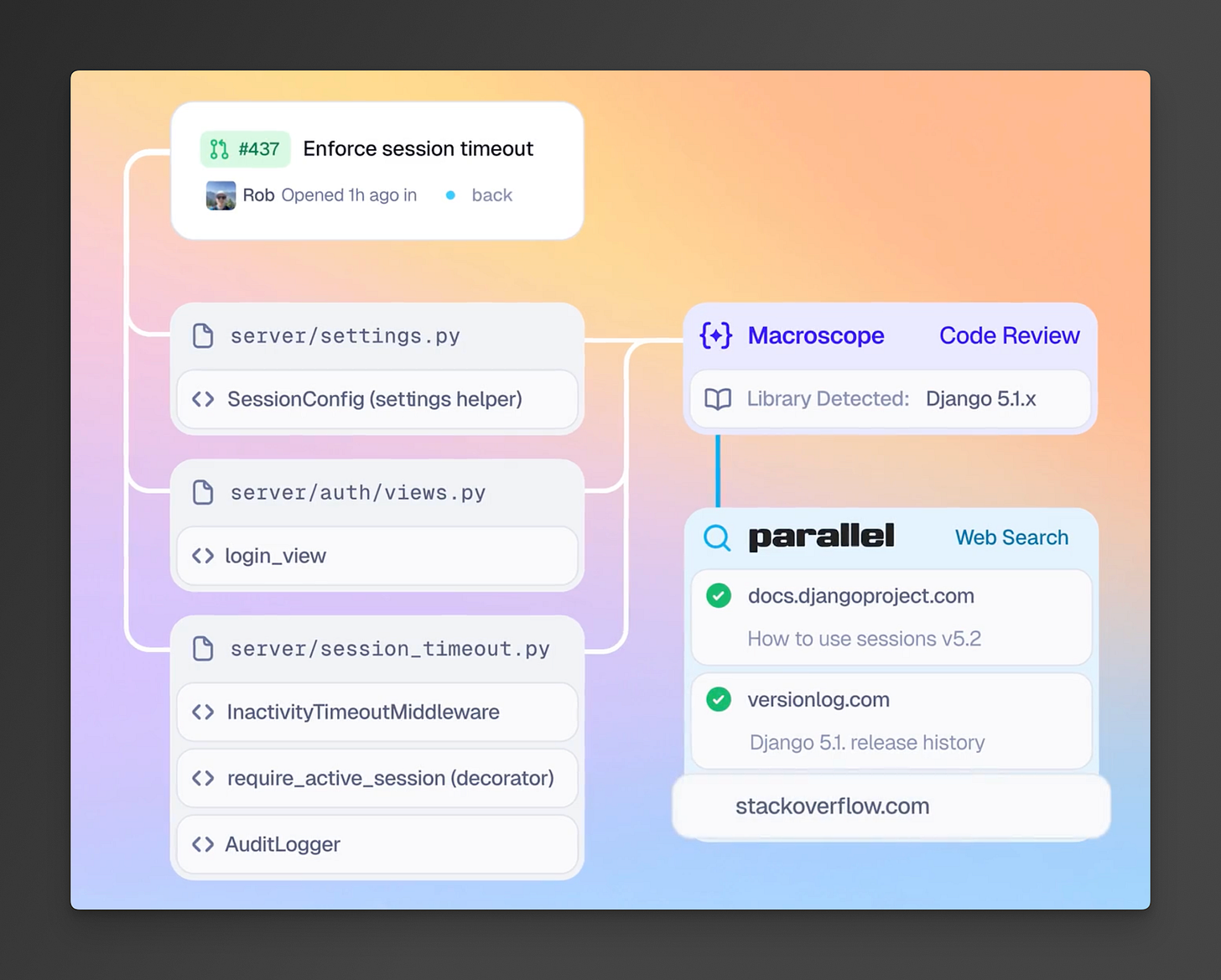Select the InactivityTimeoutMiddleware row
The image size is (1221, 980).
377,712
